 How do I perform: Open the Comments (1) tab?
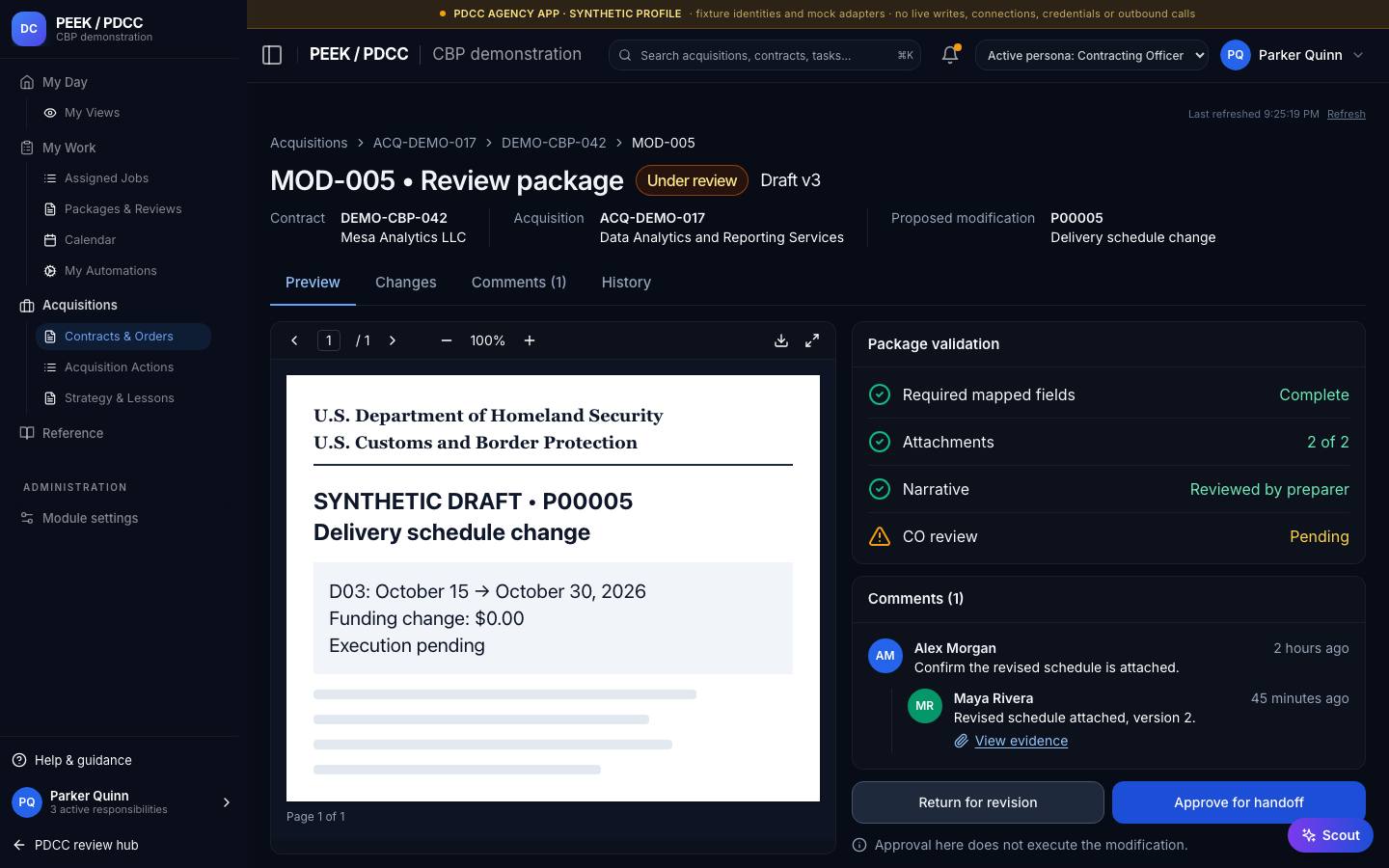[x=519, y=283]
